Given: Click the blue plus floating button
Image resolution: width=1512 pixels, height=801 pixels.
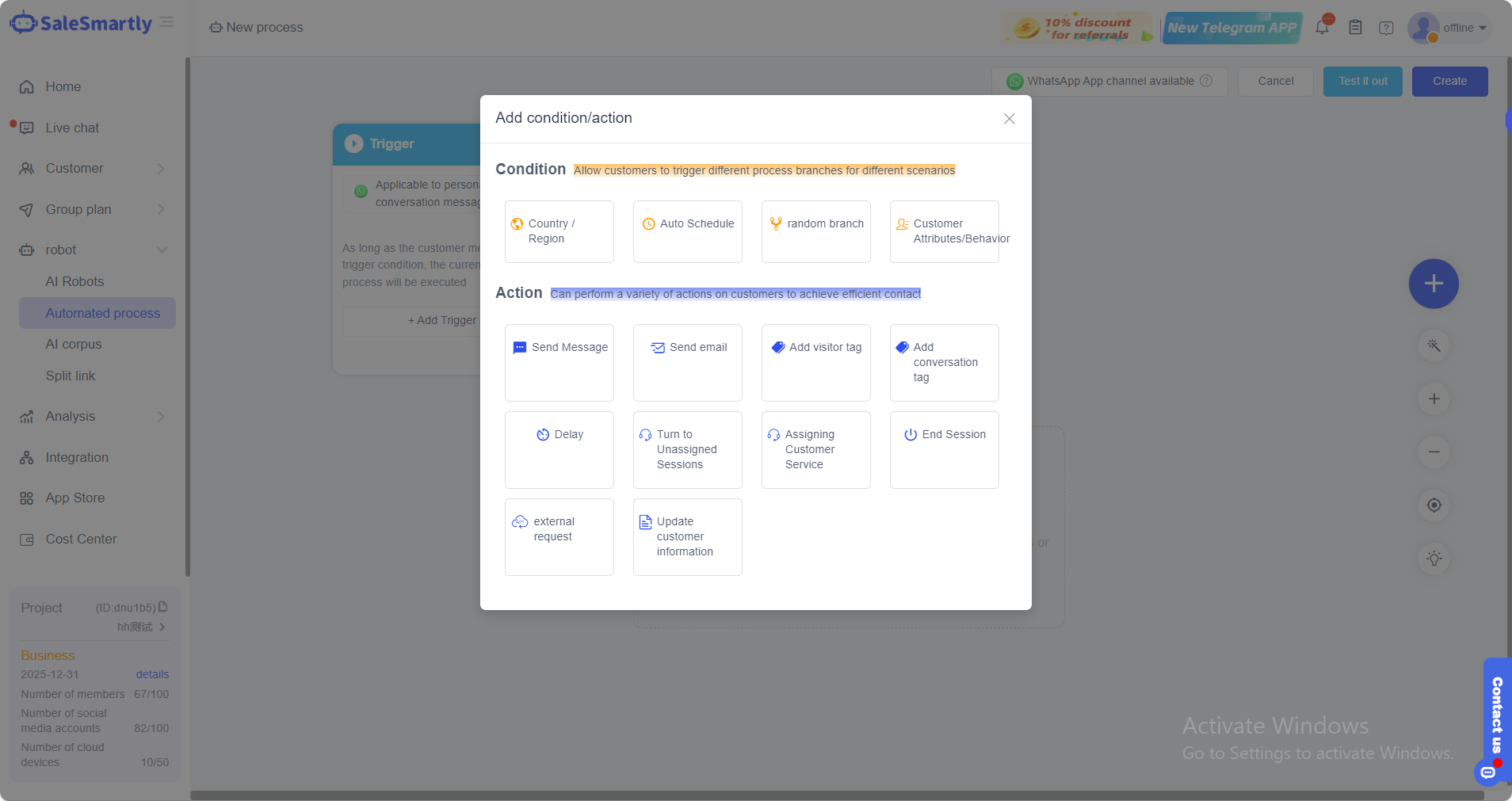Looking at the screenshot, I should coord(1433,284).
